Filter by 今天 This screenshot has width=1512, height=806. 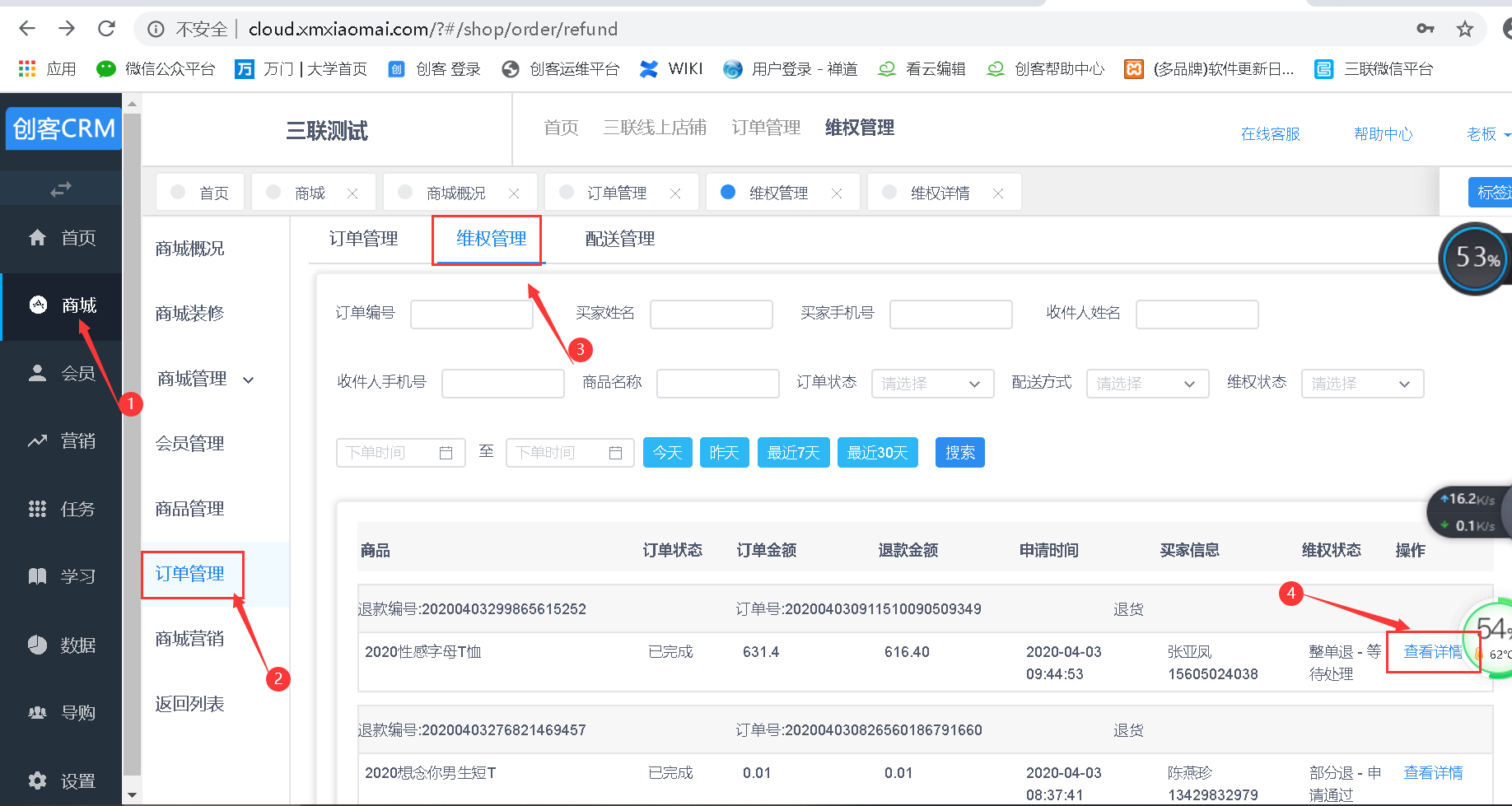coord(668,453)
